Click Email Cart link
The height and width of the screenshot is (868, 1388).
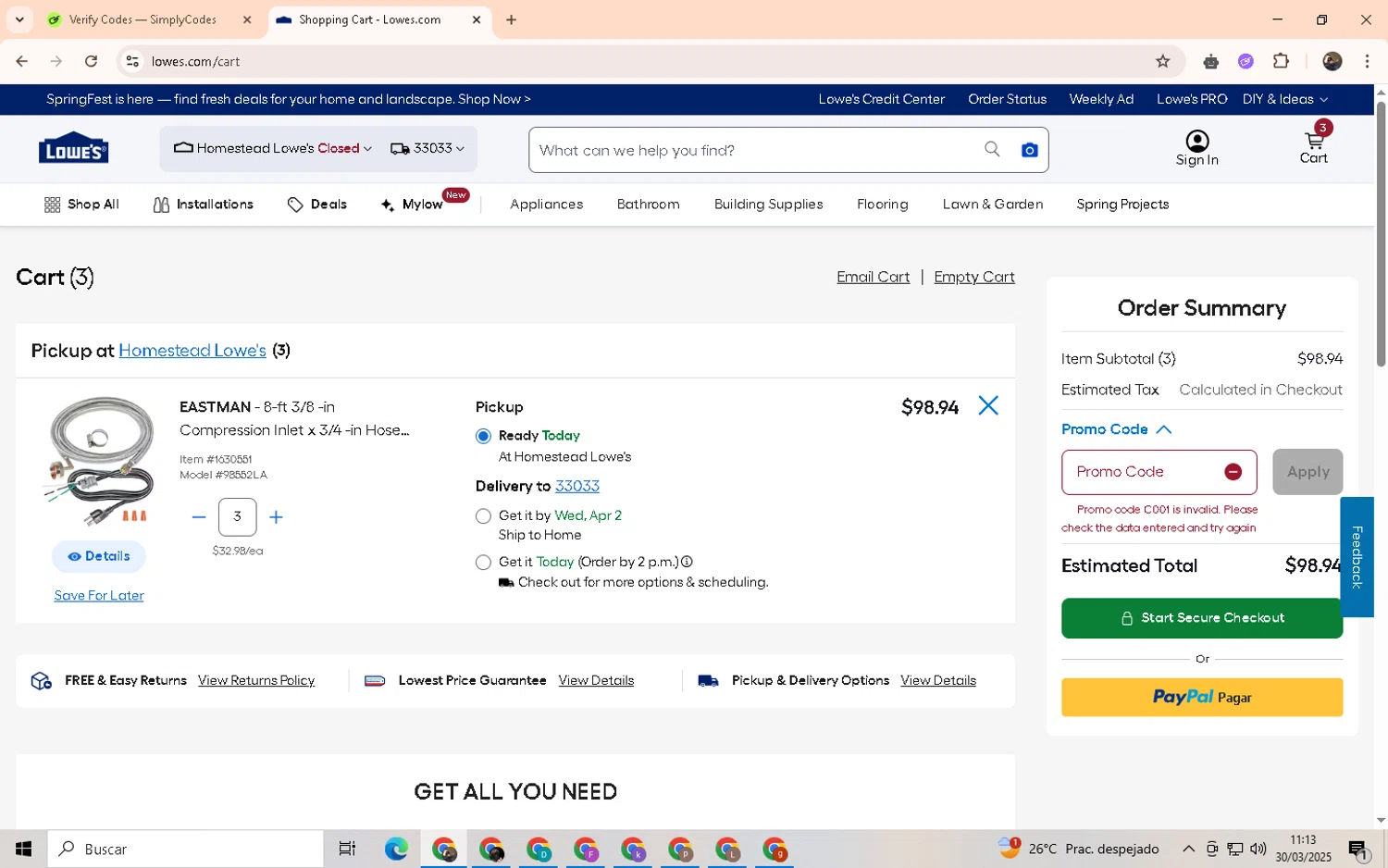coord(873,277)
